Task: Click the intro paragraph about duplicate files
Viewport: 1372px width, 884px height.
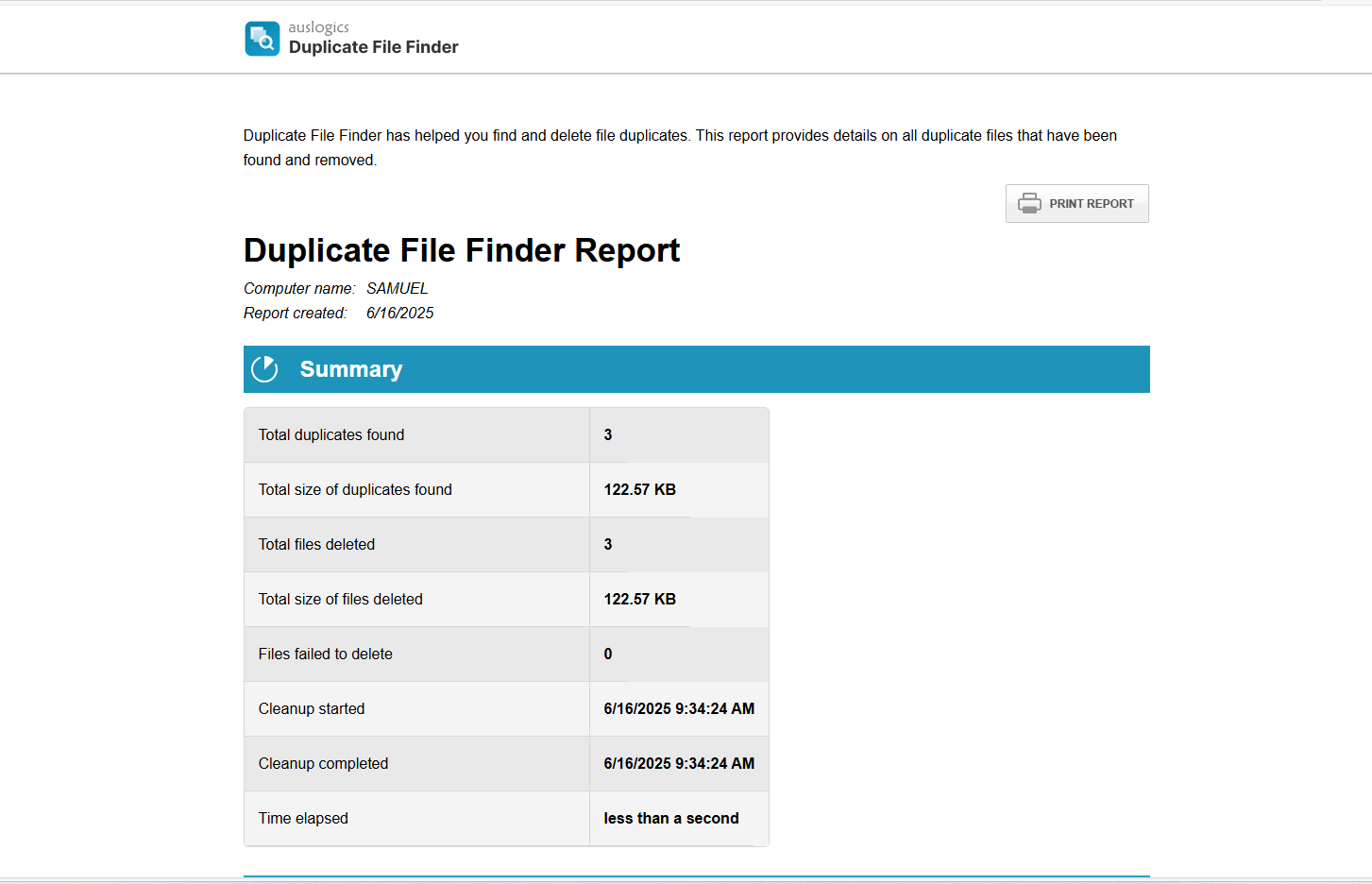Action: coord(679,147)
